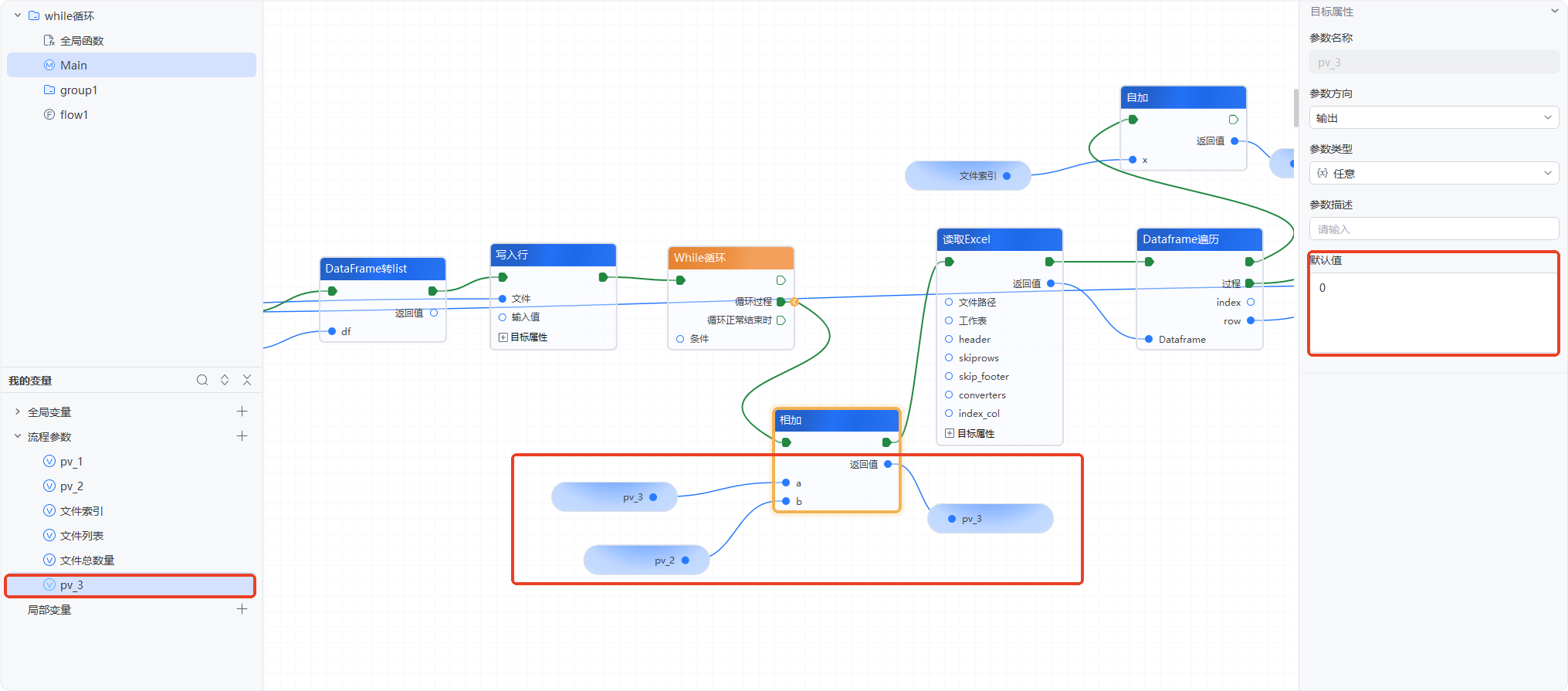Add a new 局部变量 with plus icon

(242, 609)
